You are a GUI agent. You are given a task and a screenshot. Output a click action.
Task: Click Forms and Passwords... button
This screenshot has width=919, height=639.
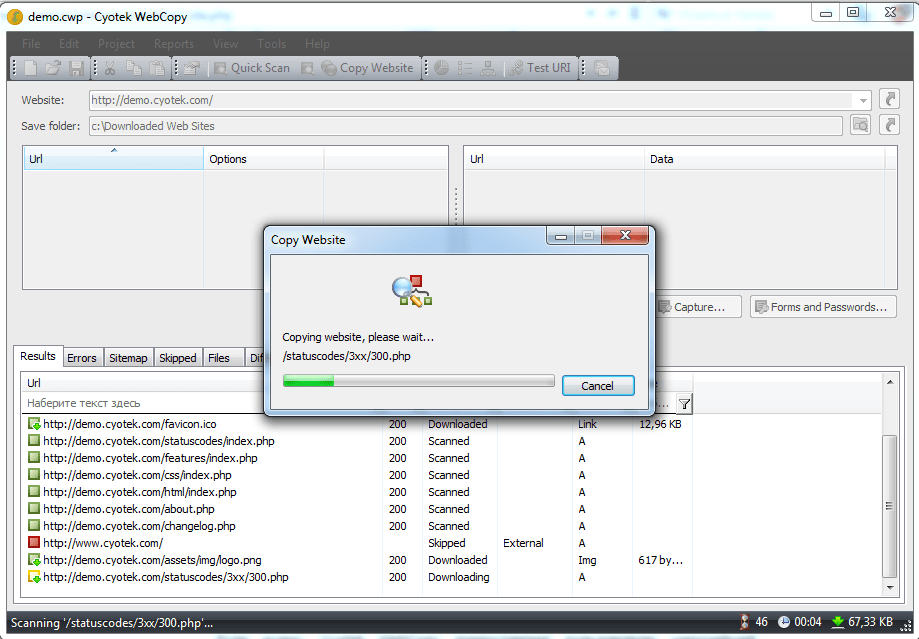coord(823,307)
